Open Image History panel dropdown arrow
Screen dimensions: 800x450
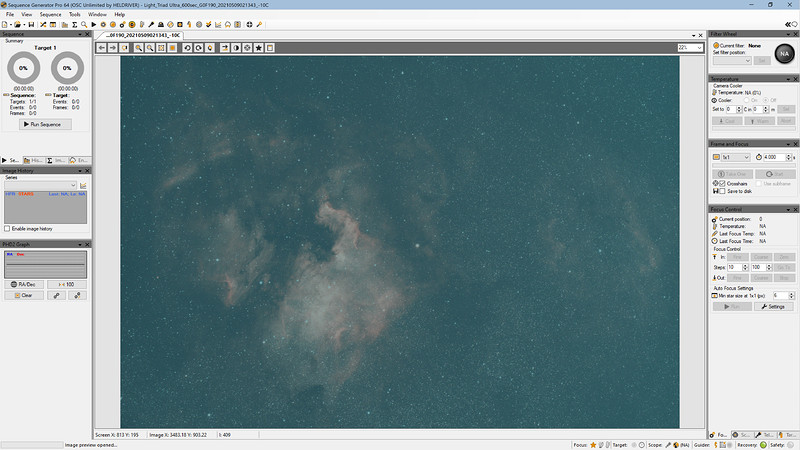(x=80, y=170)
